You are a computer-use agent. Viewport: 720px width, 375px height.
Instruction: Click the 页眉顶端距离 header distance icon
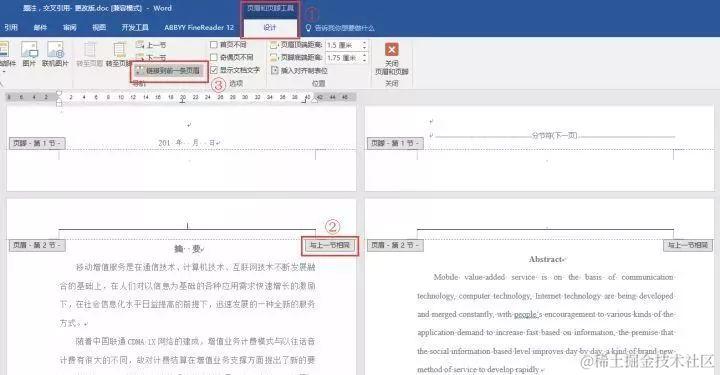point(274,45)
